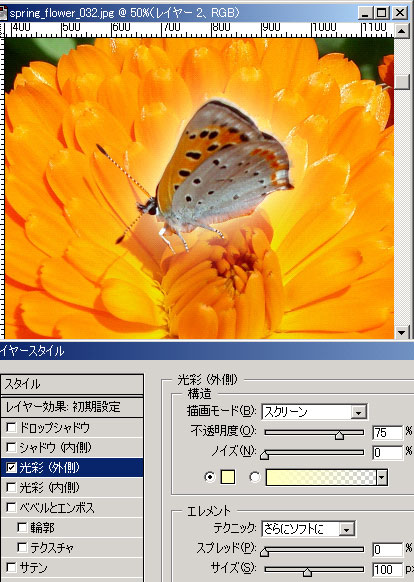Select the gradient radio button
This screenshot has width=414, height=582.
point(255,477)
